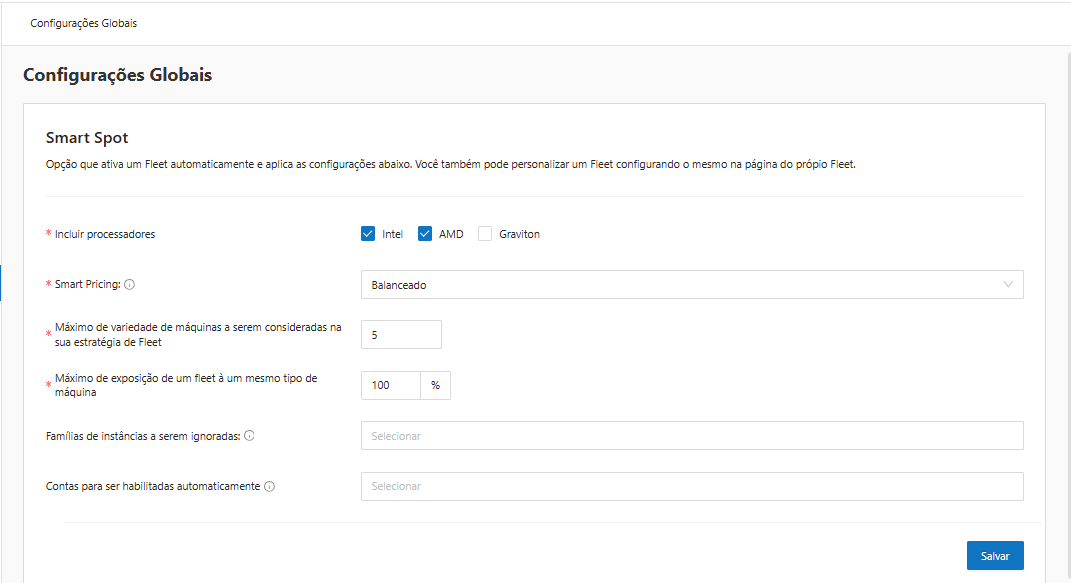The width and height of the screenshot is (1071, 583).
Task: Click the Configurações Globais page title
Action: [x=117, y=75]
